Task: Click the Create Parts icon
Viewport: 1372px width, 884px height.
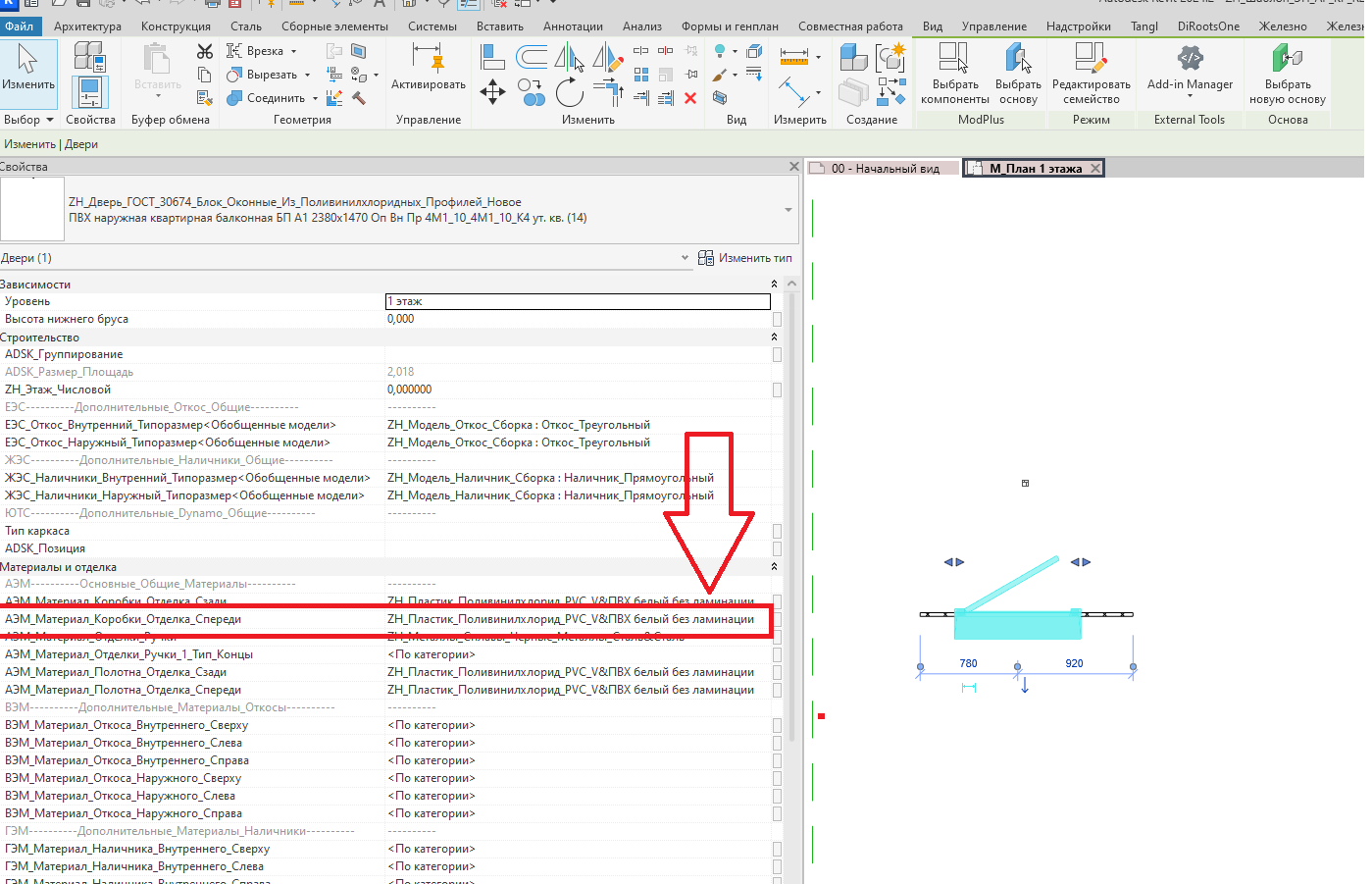Action: 853,92
